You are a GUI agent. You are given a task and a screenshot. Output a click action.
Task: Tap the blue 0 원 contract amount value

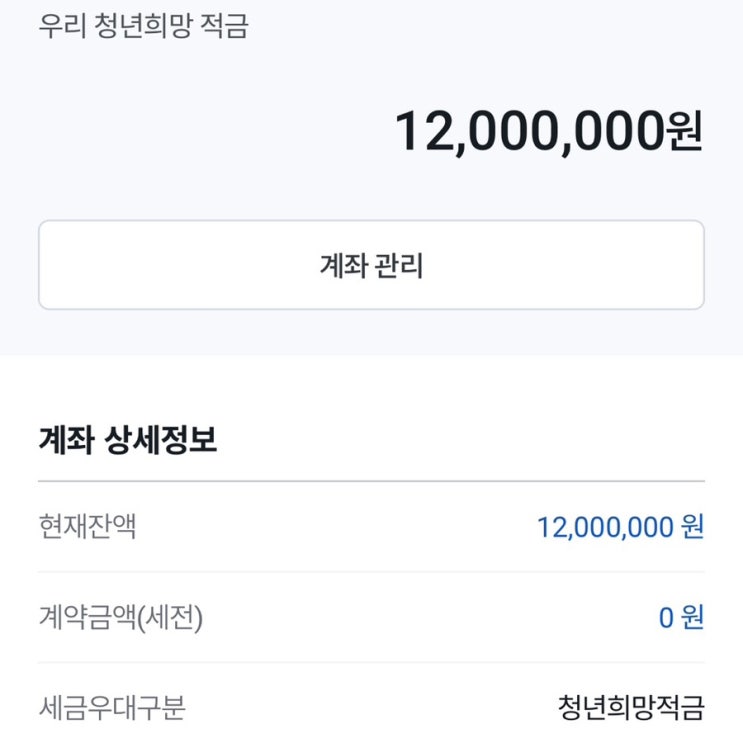681,618
